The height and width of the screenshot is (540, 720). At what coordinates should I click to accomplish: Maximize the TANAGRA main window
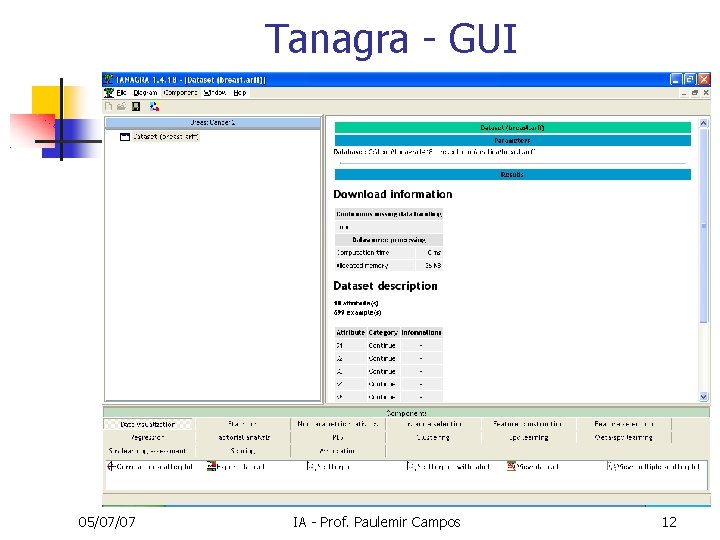point(689,80)
